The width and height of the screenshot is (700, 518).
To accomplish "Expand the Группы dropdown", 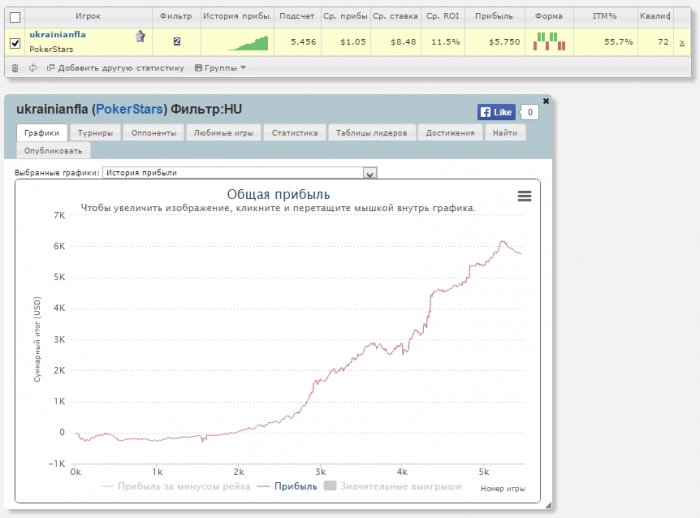I will point(221,68).
